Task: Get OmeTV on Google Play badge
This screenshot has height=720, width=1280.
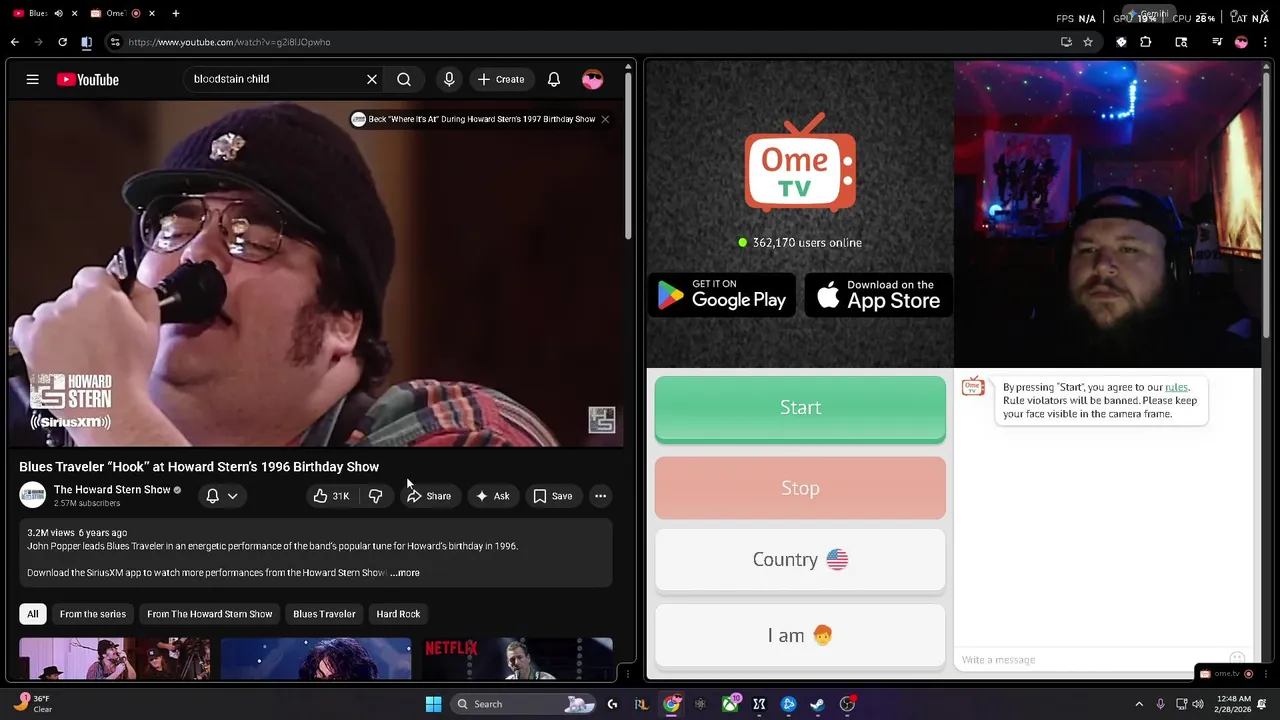Action: (x=722, y=295)
